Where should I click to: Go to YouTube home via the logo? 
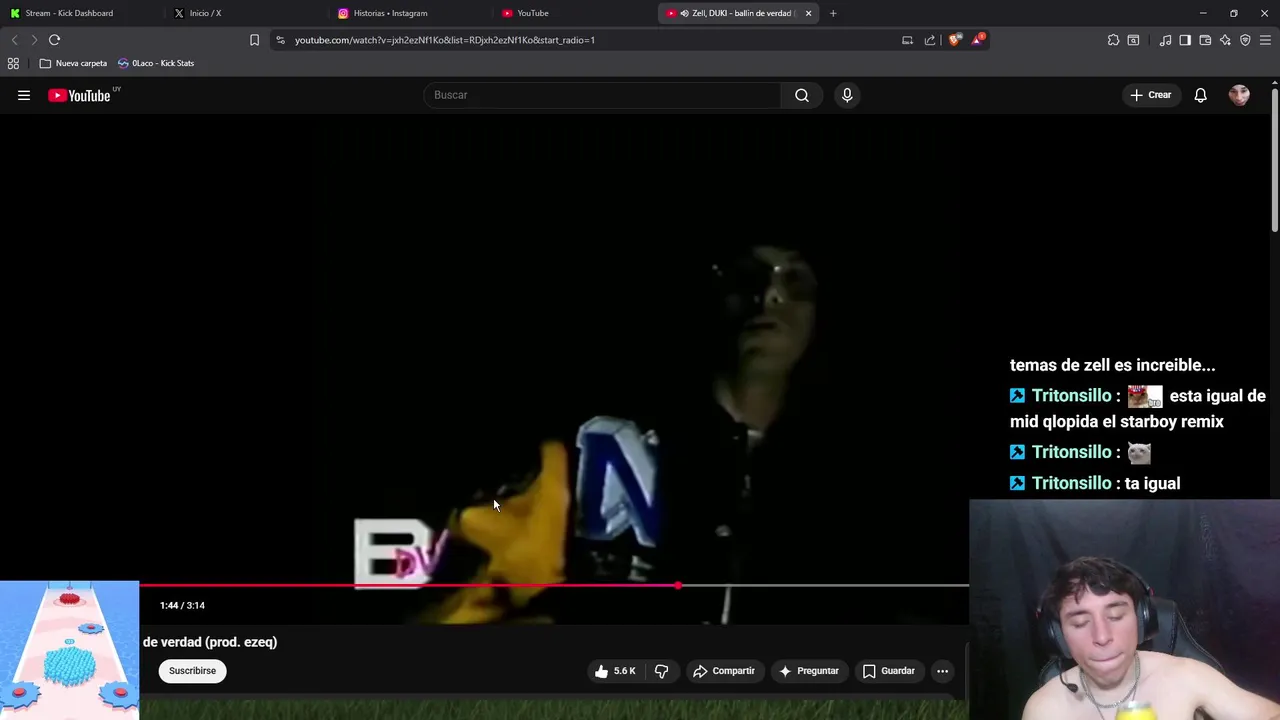(79, 95)
